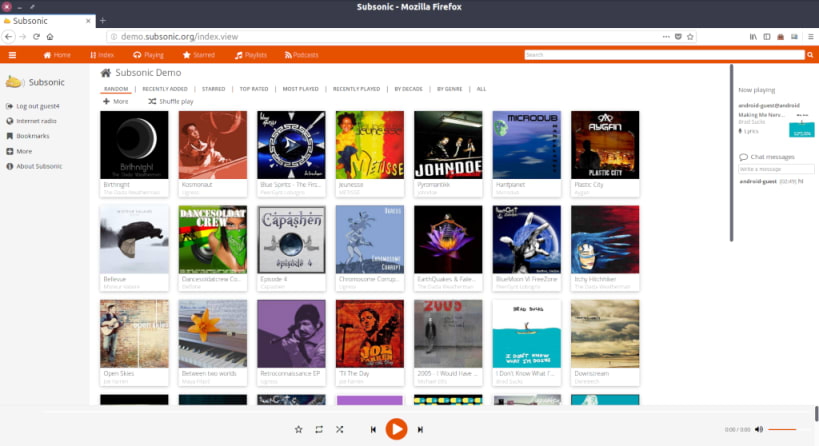Open the Joe Farren 'Til The Day cover
The width and height of the screenshot is (819, 446).
370,334
